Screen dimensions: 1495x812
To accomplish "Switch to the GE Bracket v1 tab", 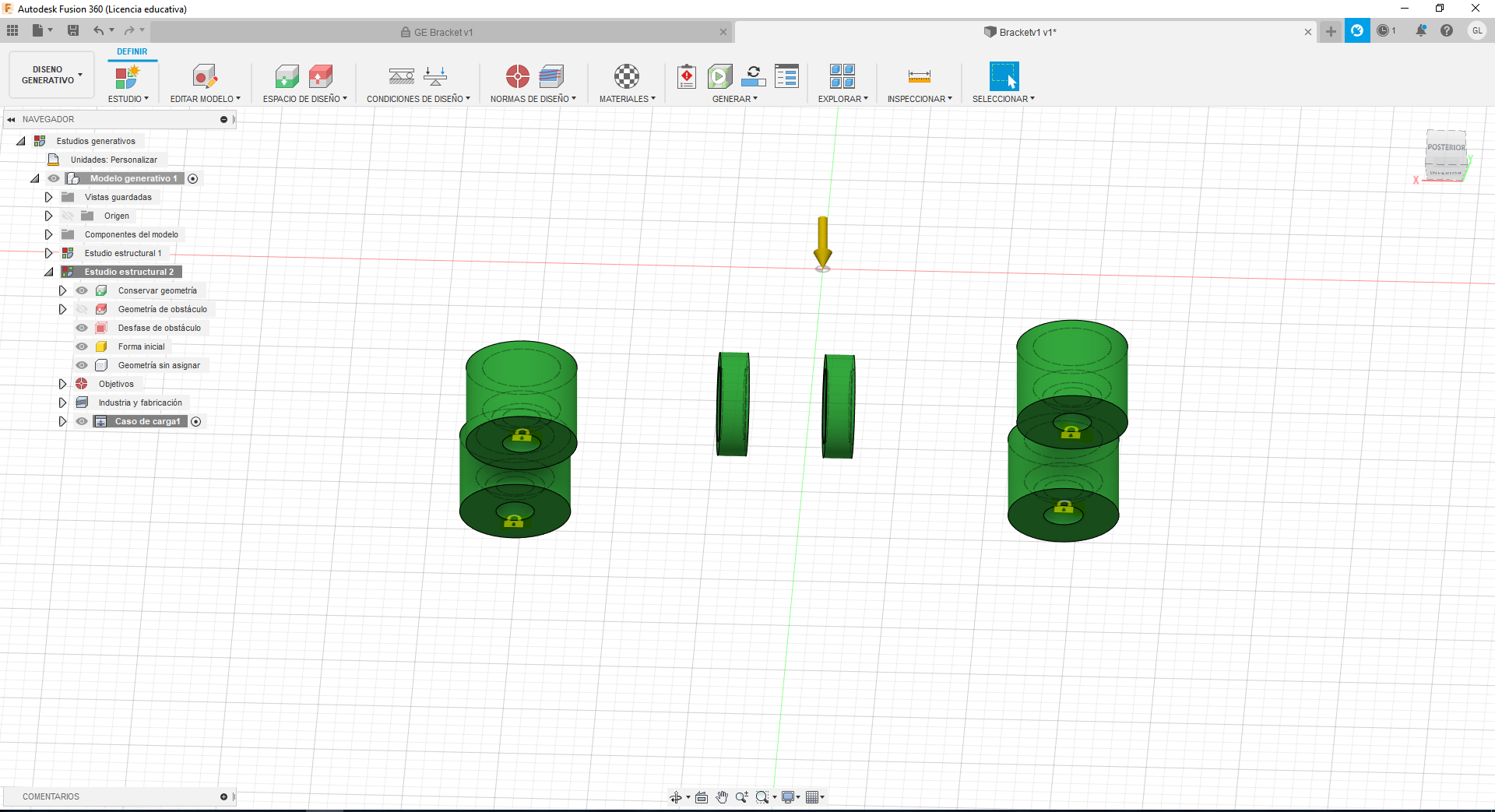I will tap(442, 32).
